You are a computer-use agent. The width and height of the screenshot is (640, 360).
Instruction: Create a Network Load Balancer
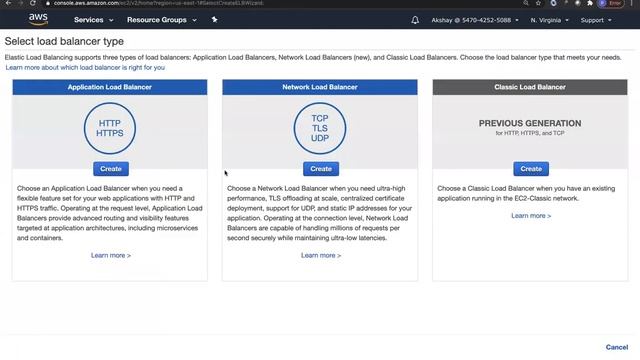click(321, 169)
